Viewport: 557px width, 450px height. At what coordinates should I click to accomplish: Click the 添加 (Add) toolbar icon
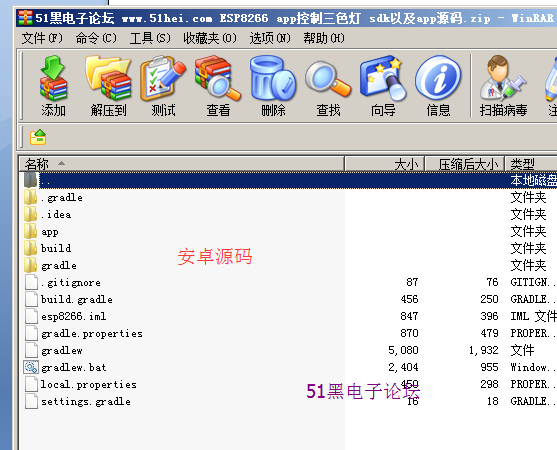click(x=53, y=85)
